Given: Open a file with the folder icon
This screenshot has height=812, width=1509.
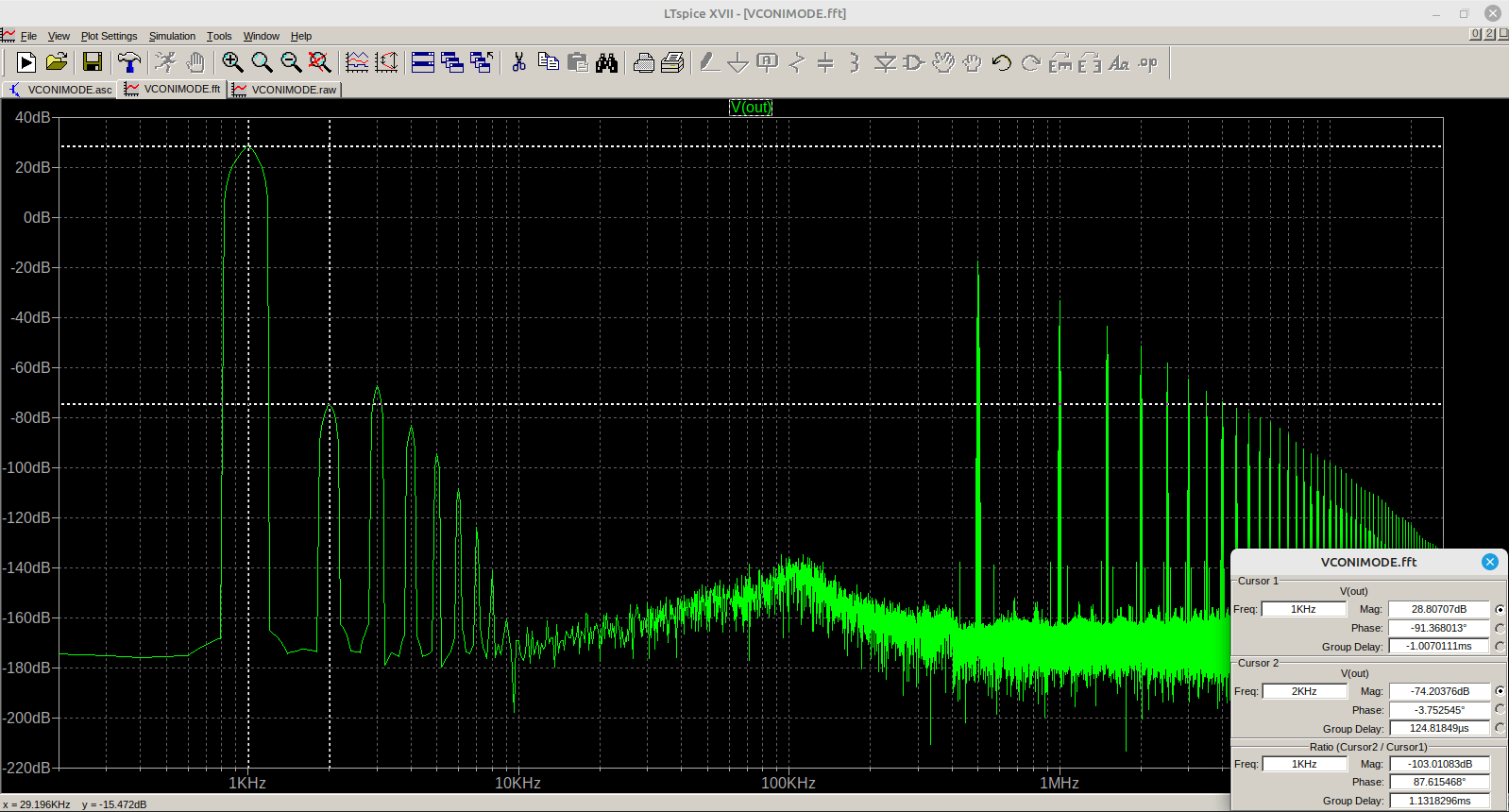Looking at the screenshot, I should point(57,62).
